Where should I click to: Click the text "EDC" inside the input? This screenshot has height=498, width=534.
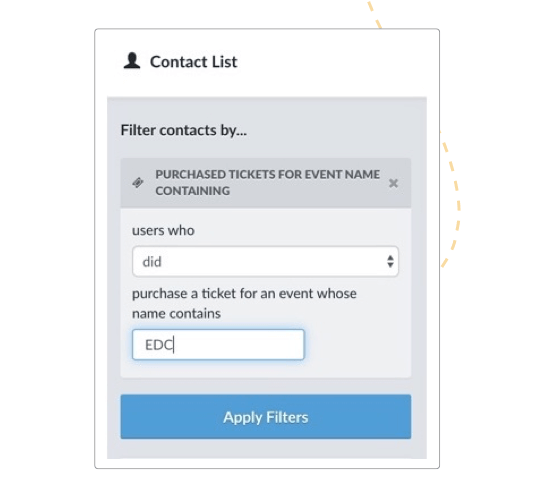click(159, 345)
